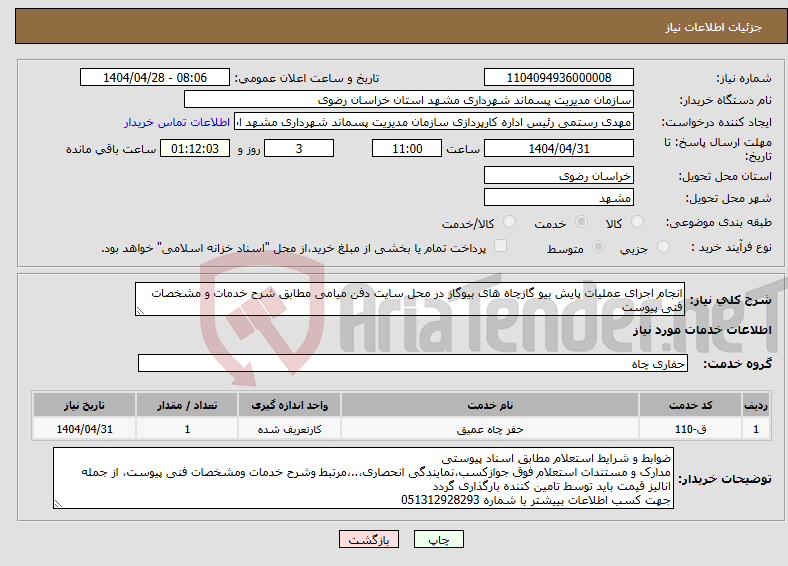Click the delivery province field خراسان رضوی
Screen dimensions: 788x566
pos(559,175)
